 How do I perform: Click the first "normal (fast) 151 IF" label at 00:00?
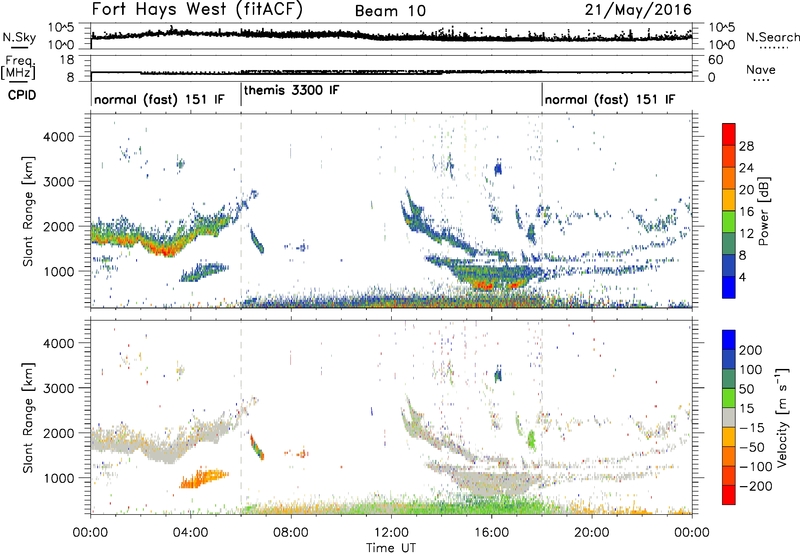coord(159,99)
